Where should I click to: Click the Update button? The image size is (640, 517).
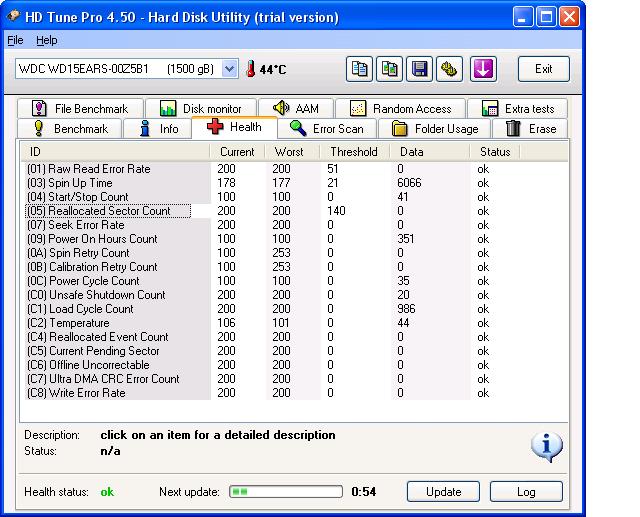tap(443, 492)
